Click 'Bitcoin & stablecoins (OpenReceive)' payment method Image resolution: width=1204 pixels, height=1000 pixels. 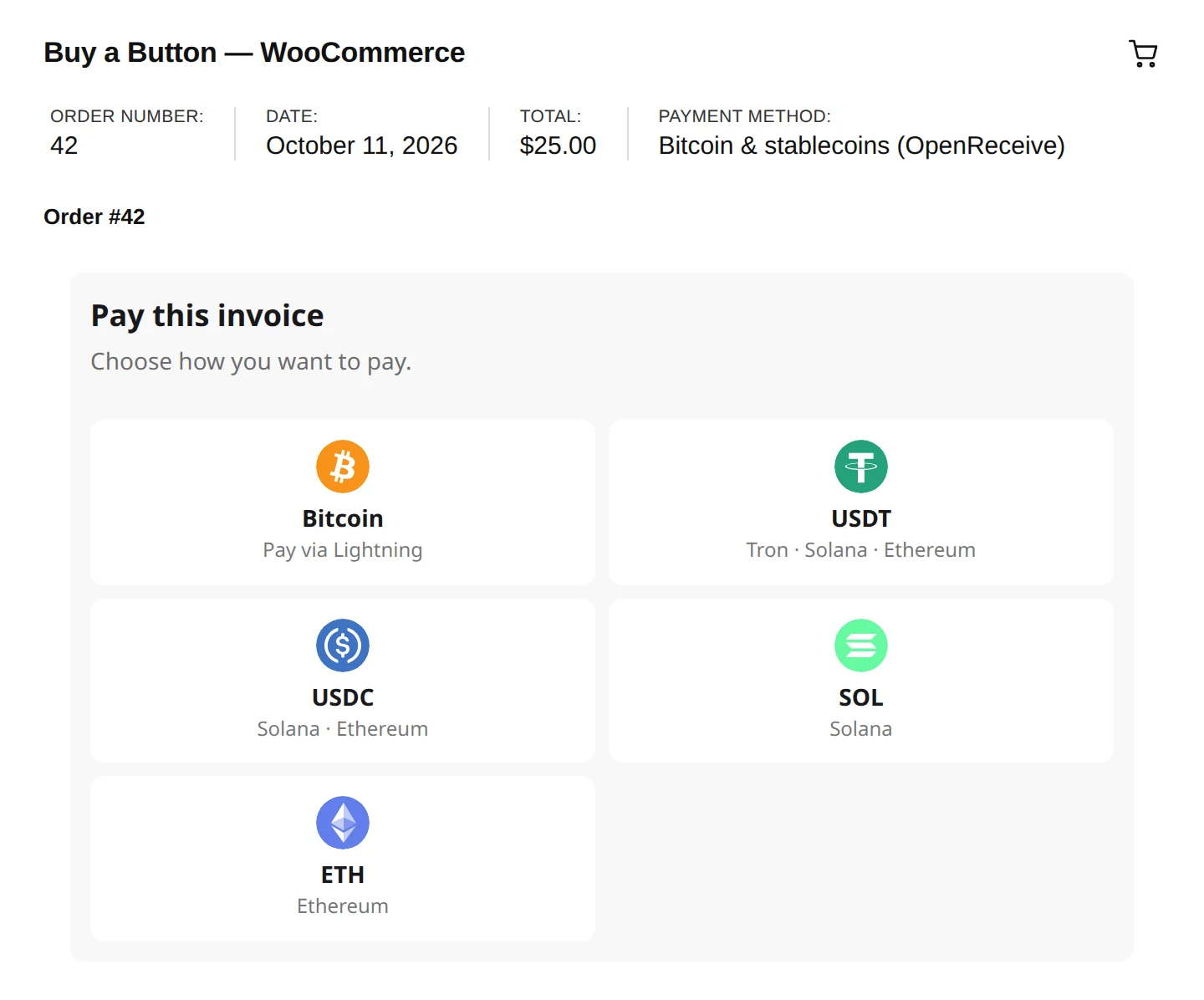862,145
